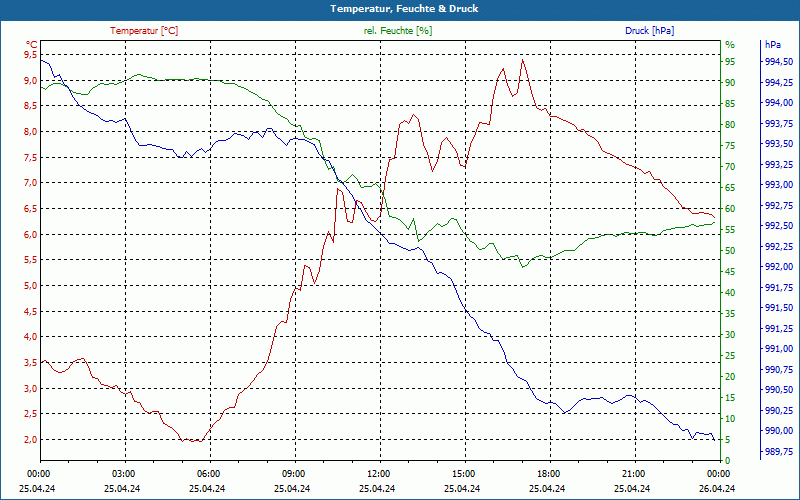Click the 990,00 value on pressure axis
This screenshot has height=500, width=800.
click(779, 431)
